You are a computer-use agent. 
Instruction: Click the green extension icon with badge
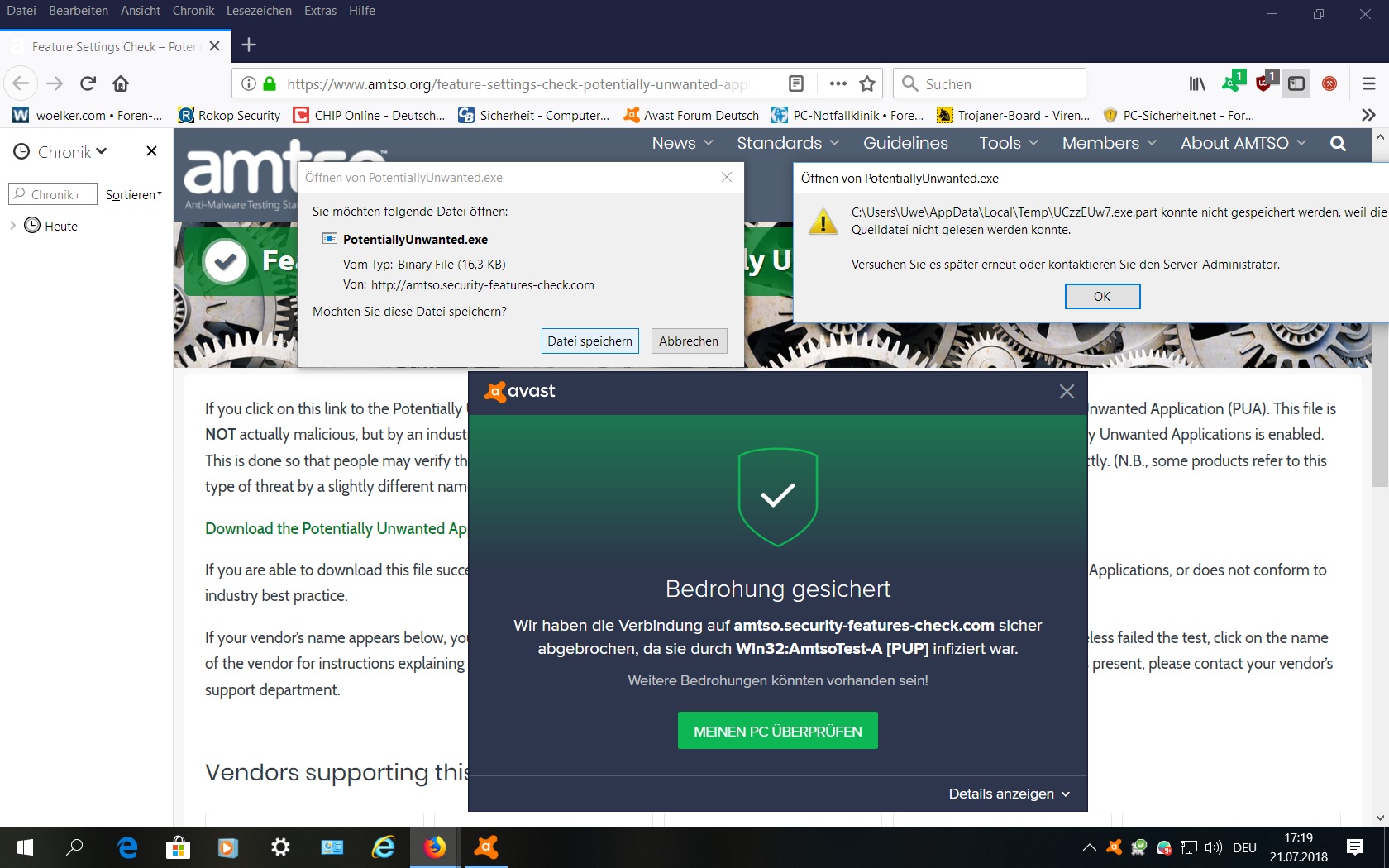pyautogui.click(x=1233, y=81)
